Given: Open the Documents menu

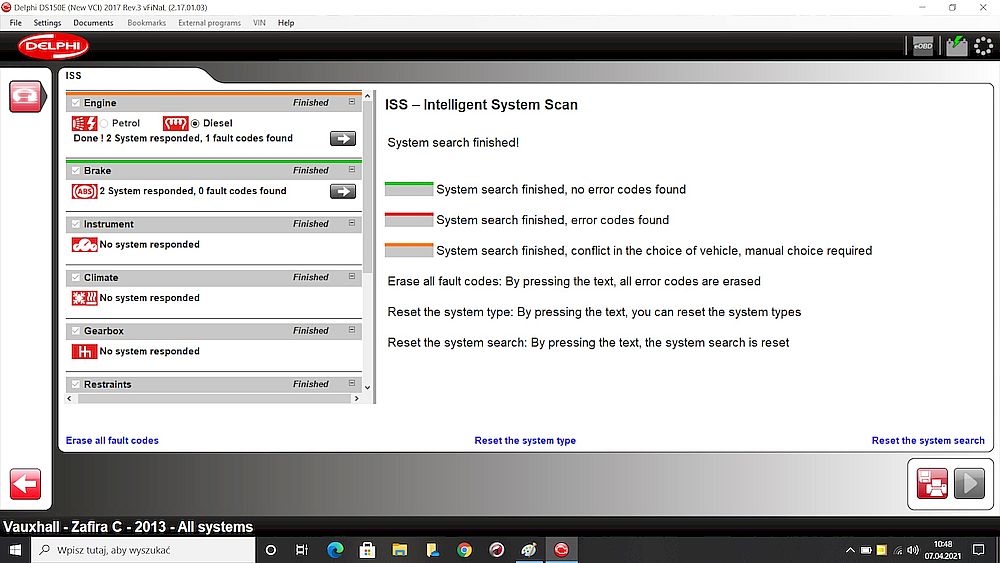Looking at the screenshot, I should [93, 23].
